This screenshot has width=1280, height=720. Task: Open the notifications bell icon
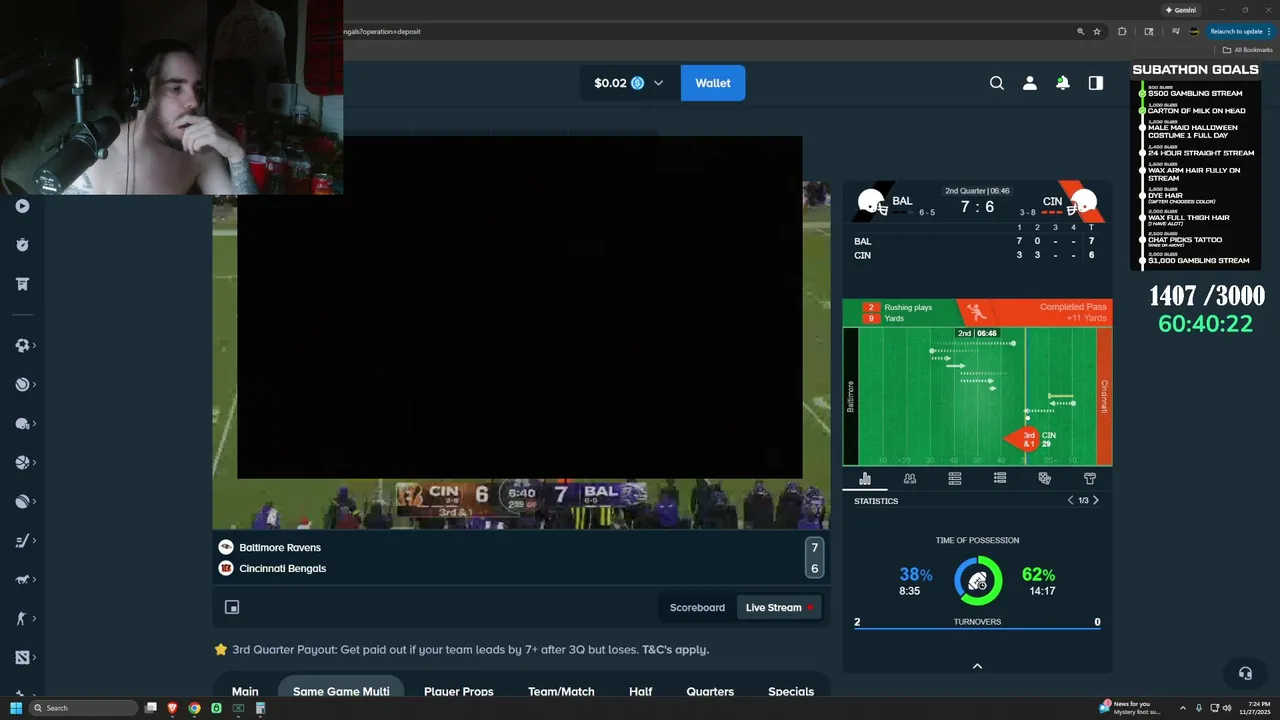(1063, 83)
